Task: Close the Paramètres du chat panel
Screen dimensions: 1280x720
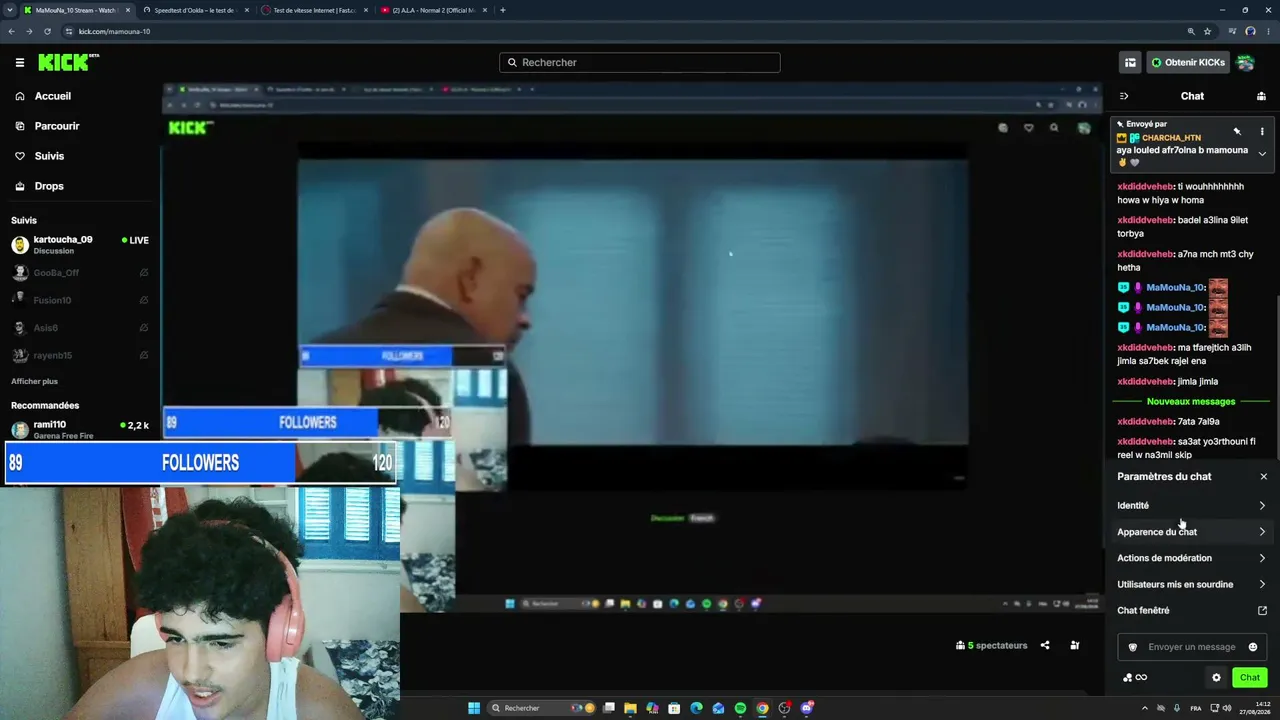Action: pos(1263,477)
